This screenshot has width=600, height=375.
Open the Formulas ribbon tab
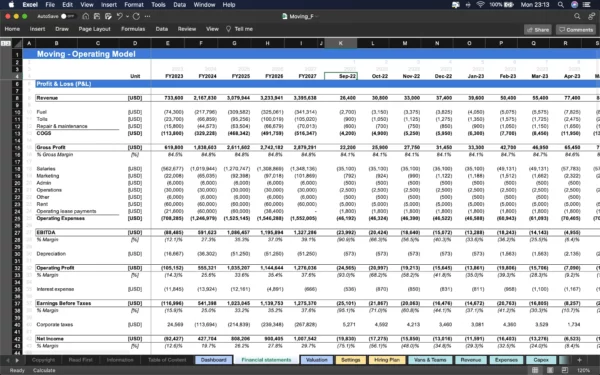[x=133, y=29]
